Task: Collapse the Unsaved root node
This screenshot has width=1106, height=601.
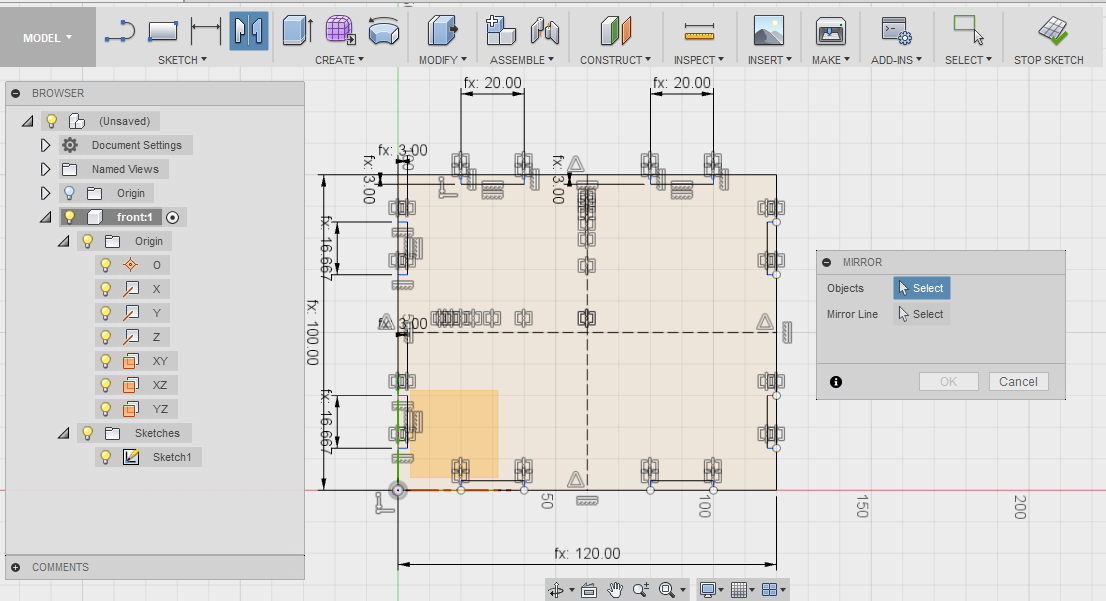Action: tap(28, 121)
